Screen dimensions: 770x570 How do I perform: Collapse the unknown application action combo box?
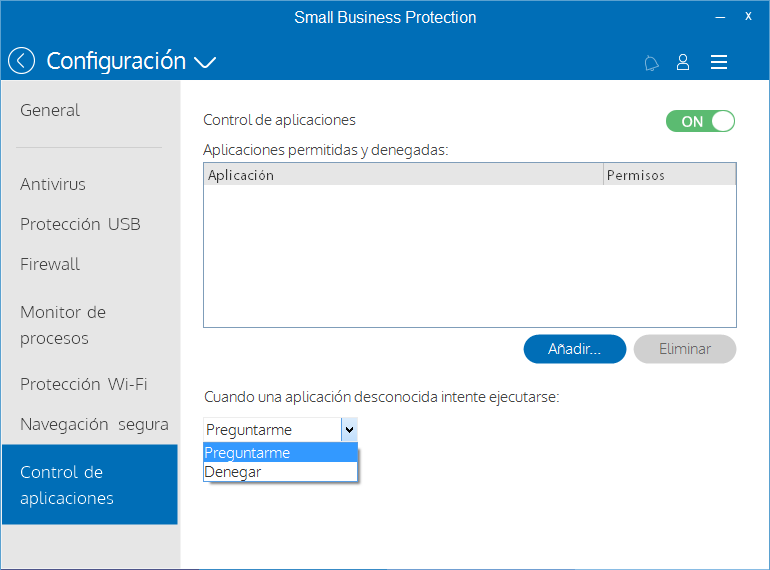point(349,430)
